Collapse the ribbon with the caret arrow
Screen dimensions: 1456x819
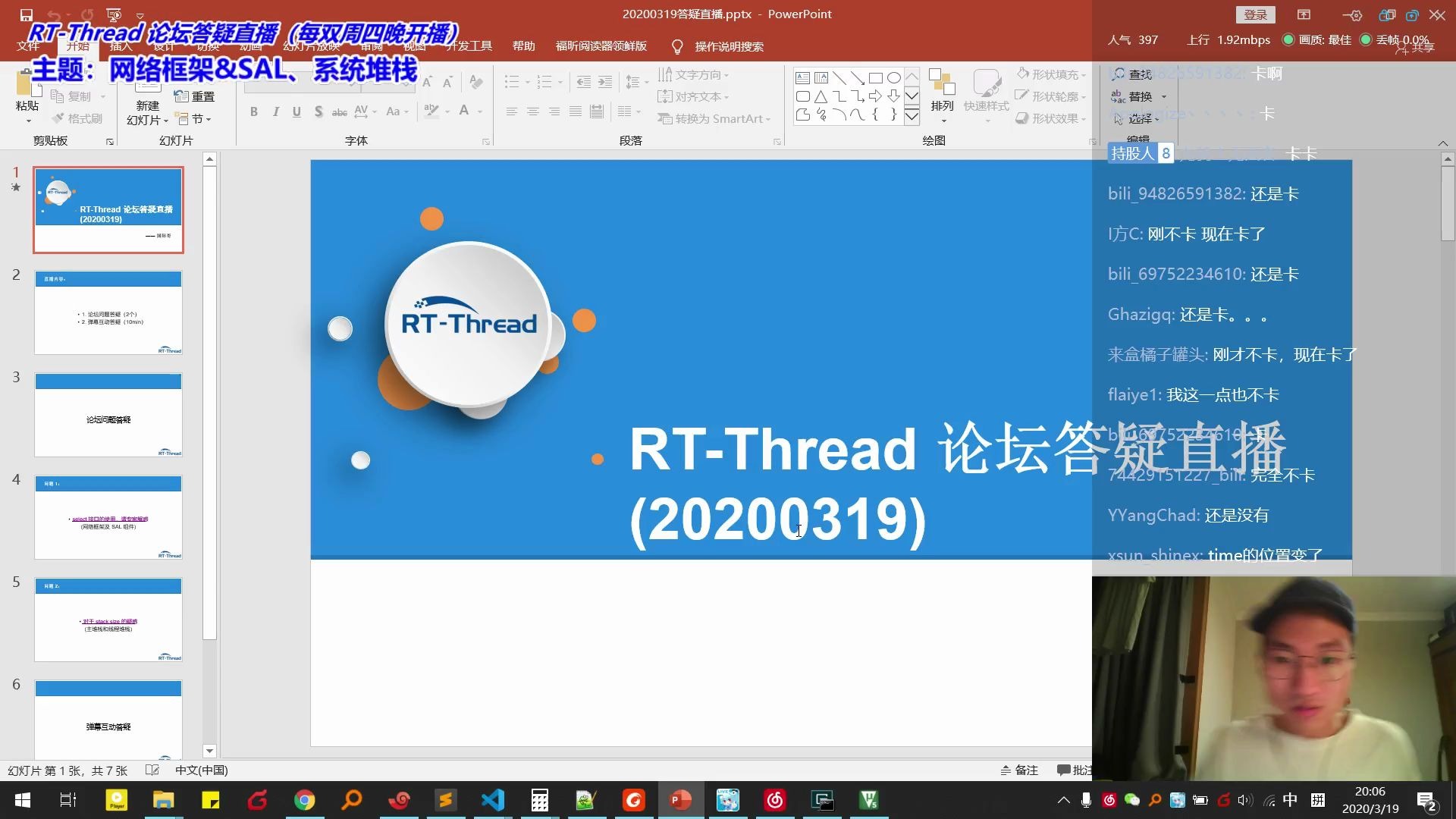click(1442, 143)
